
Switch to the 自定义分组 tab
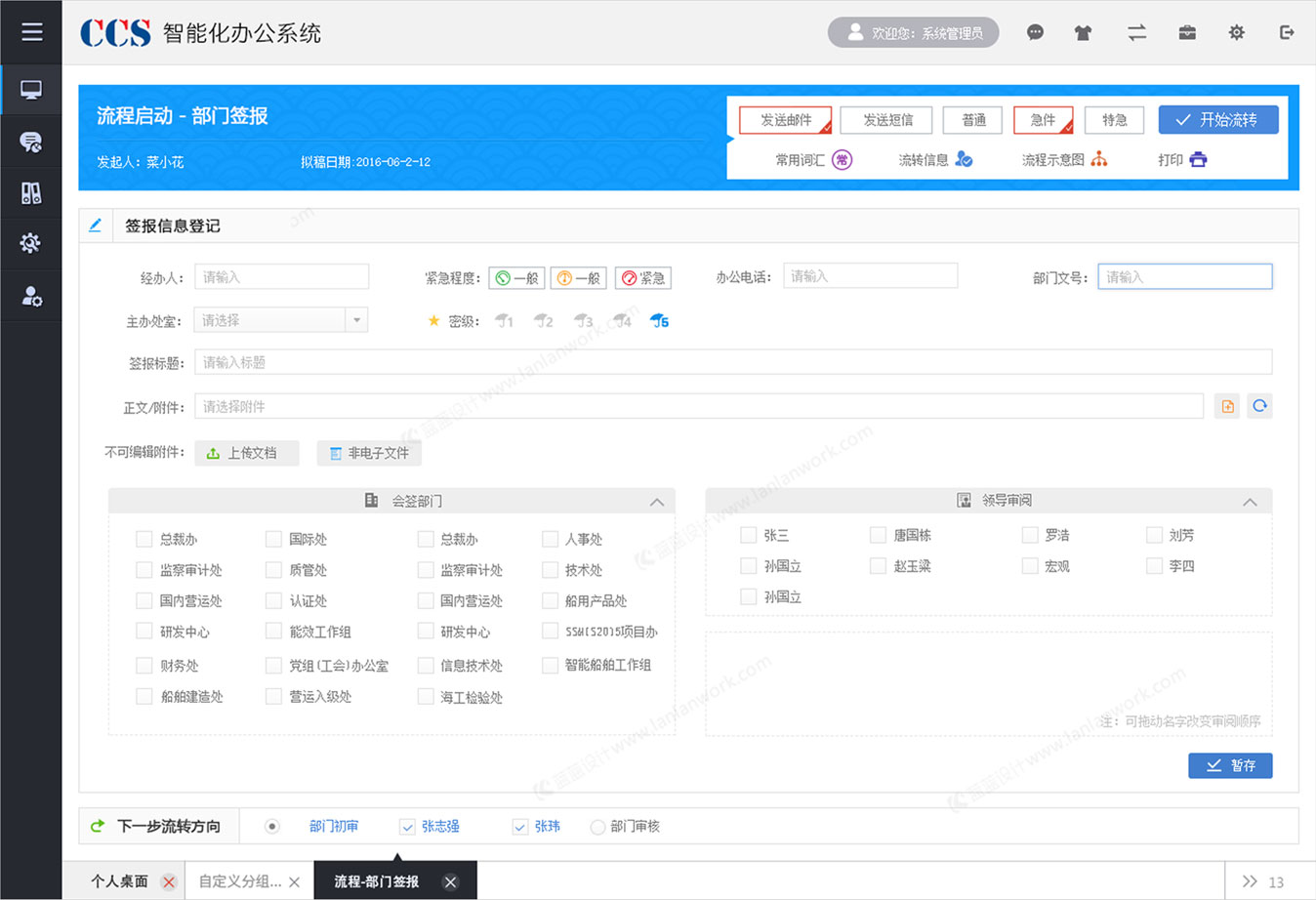tap(239, 880)
